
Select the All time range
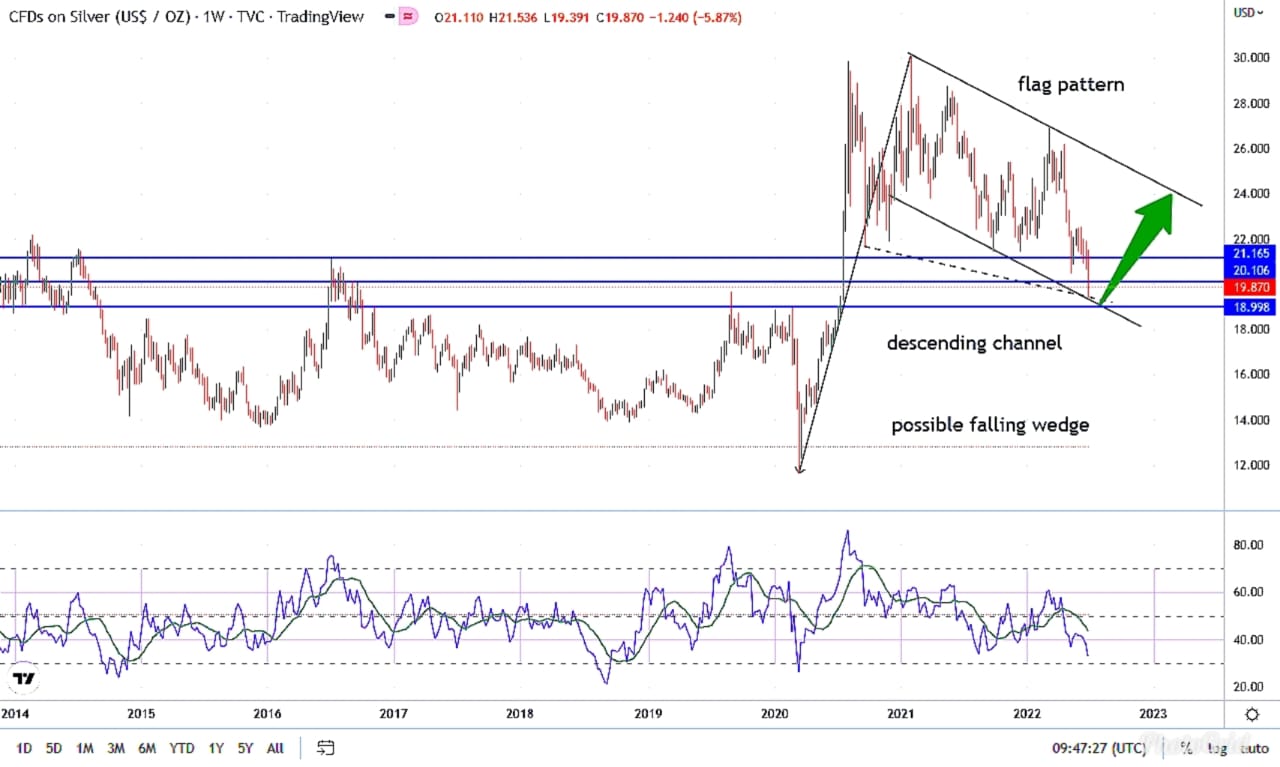coord(275,747)
